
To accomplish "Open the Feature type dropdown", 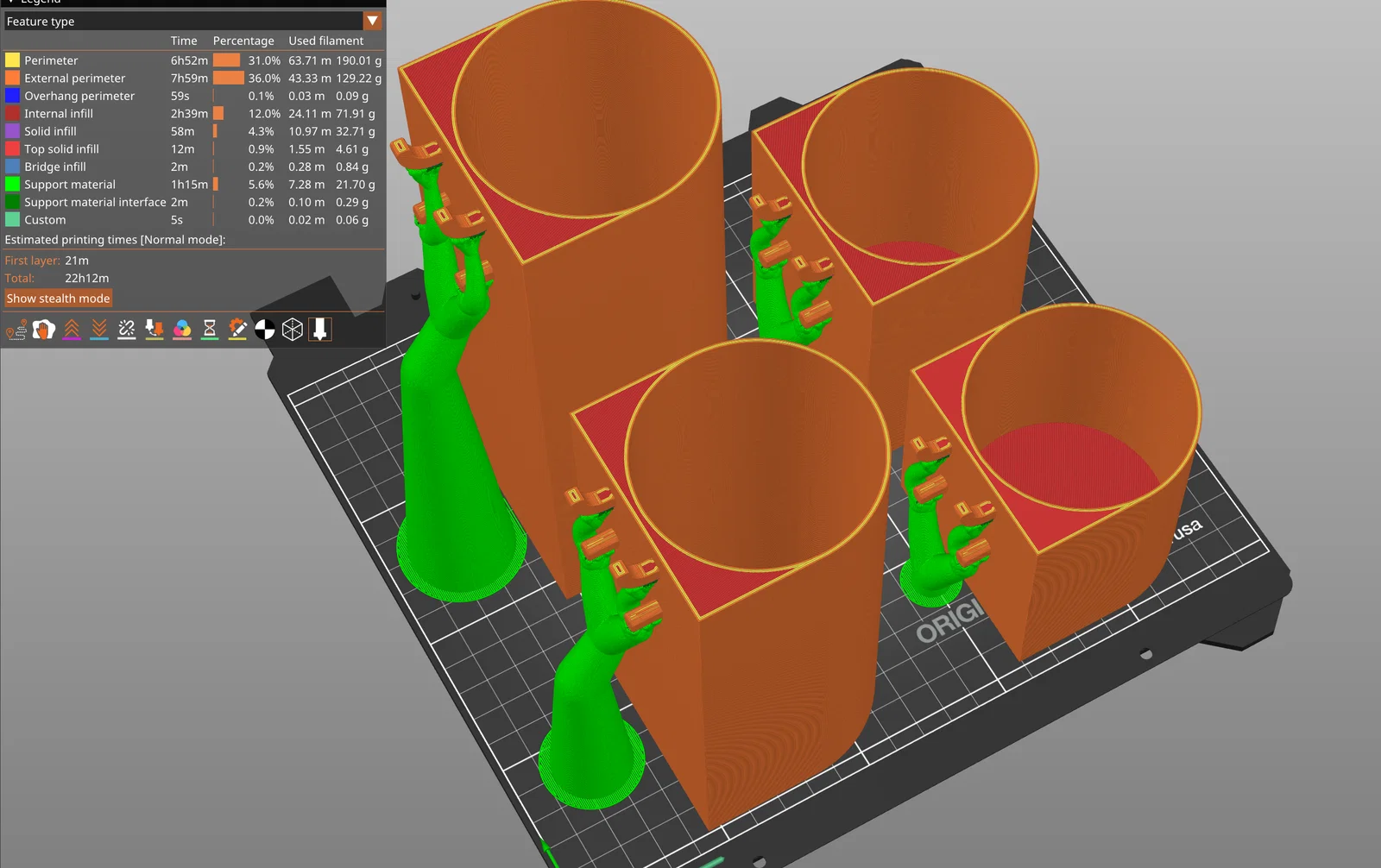I will tap(373, 21).
